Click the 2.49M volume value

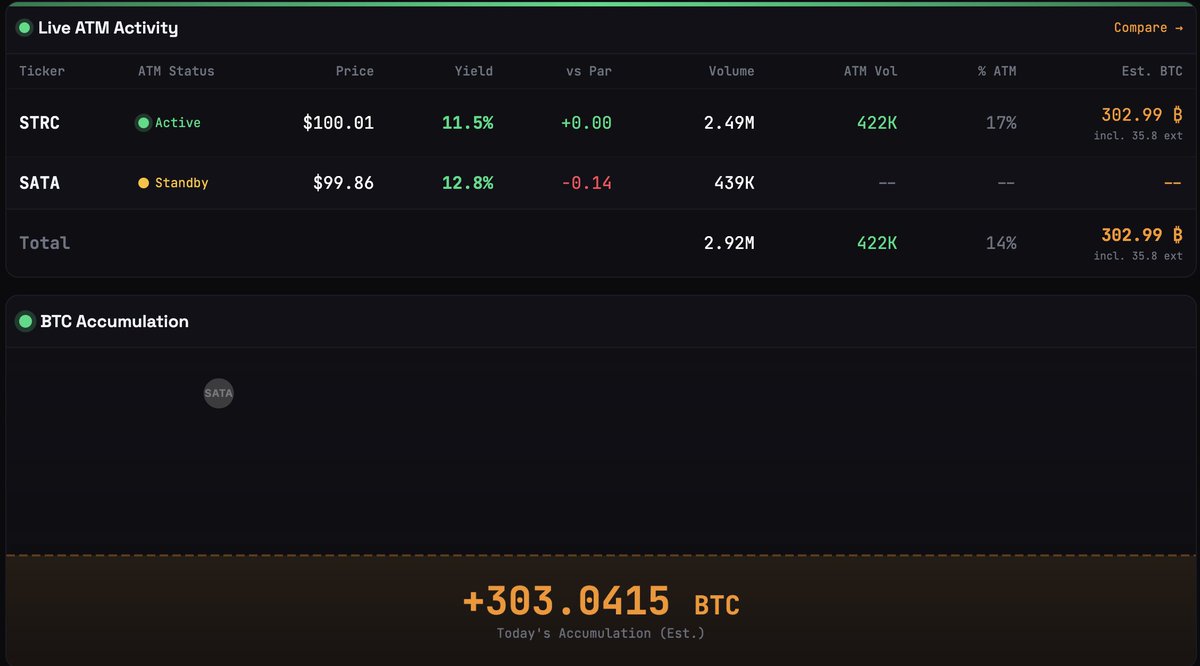click(729, 123)
